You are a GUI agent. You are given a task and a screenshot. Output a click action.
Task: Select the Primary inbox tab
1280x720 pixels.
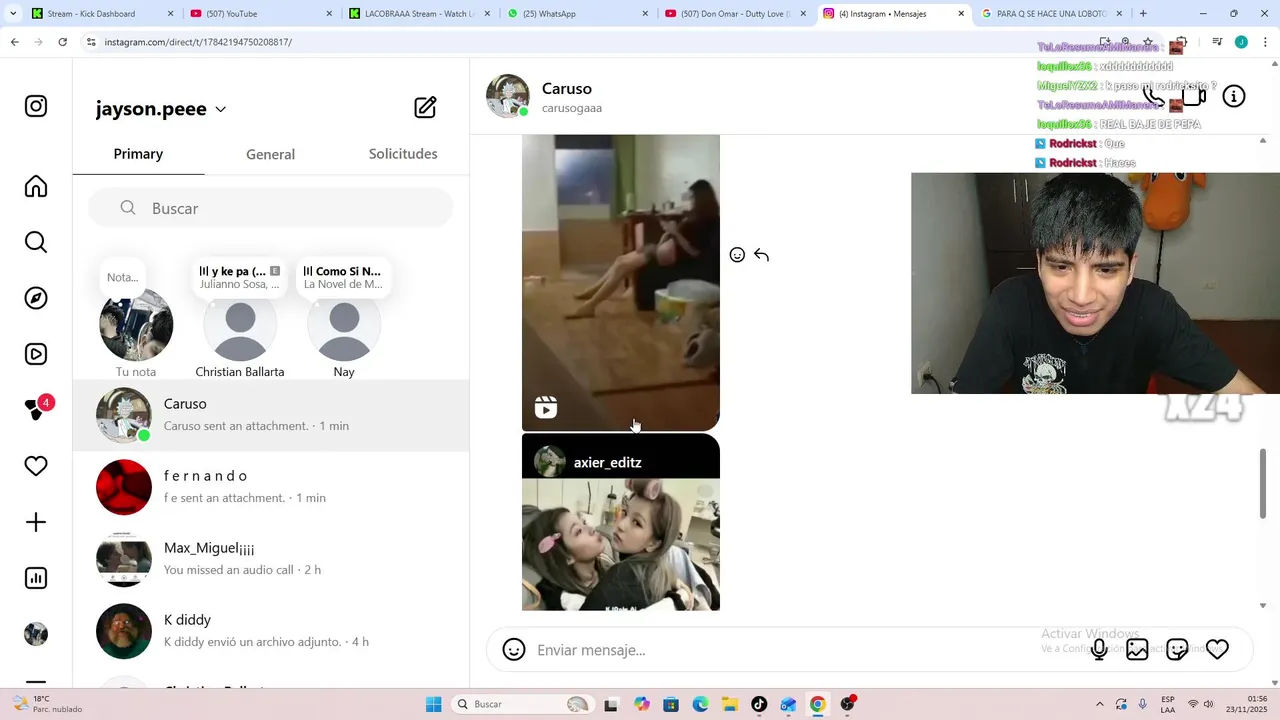click(x=138, y=154)
